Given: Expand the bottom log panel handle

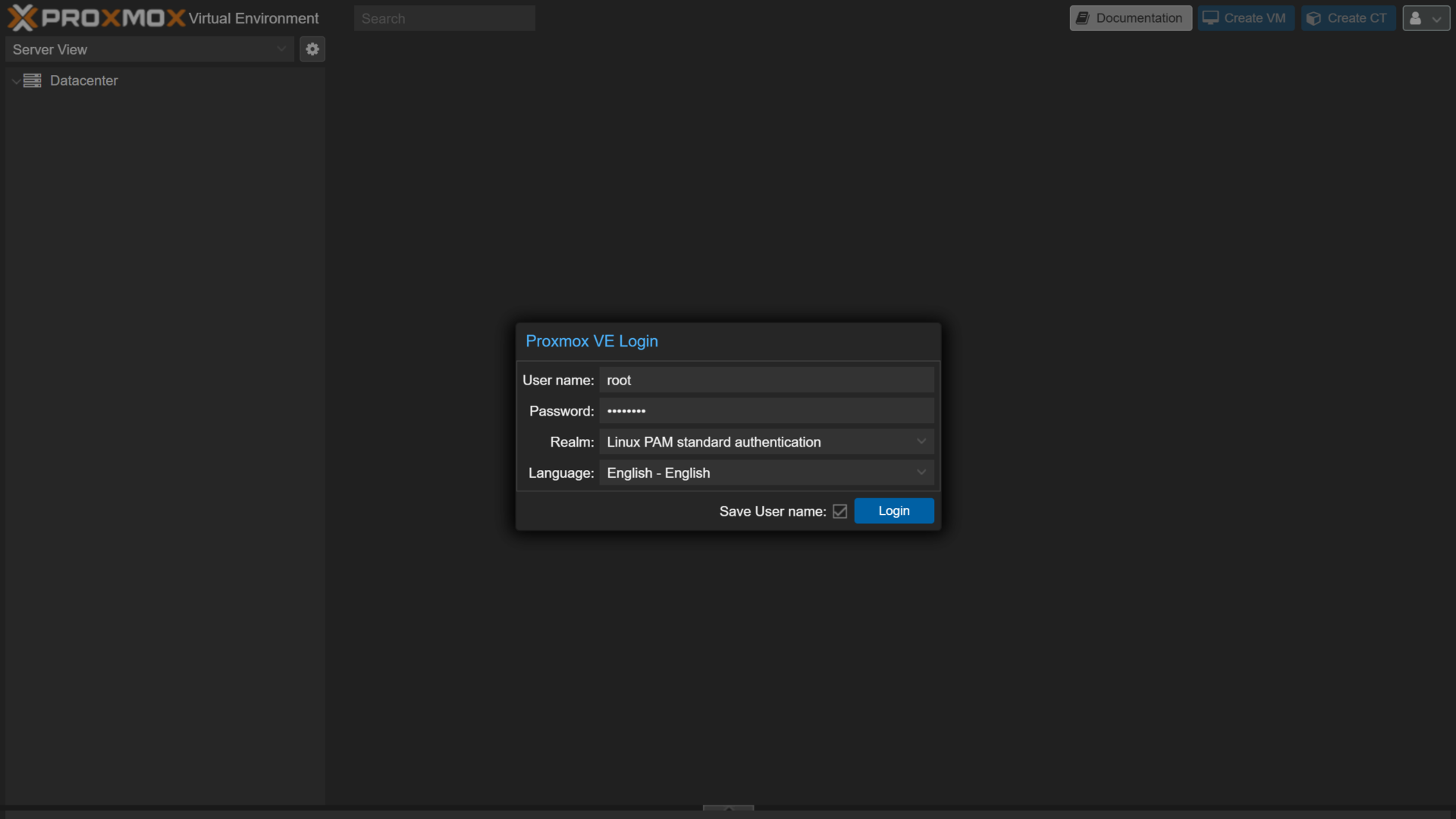Looking at the screenshot, I should click(x=728, y=808).
